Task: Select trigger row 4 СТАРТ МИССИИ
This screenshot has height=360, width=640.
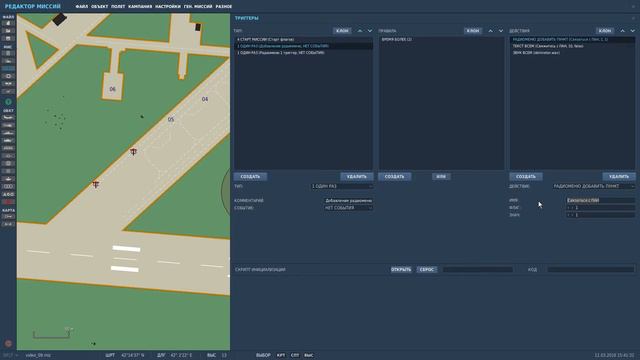Action: [x=303, y=40]
